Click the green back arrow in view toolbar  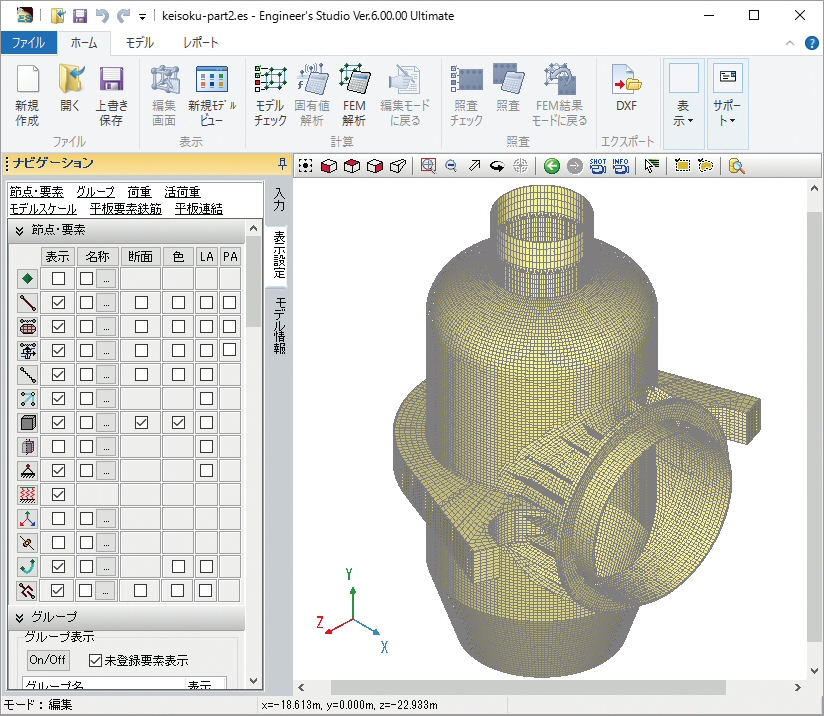coord(551,166)
